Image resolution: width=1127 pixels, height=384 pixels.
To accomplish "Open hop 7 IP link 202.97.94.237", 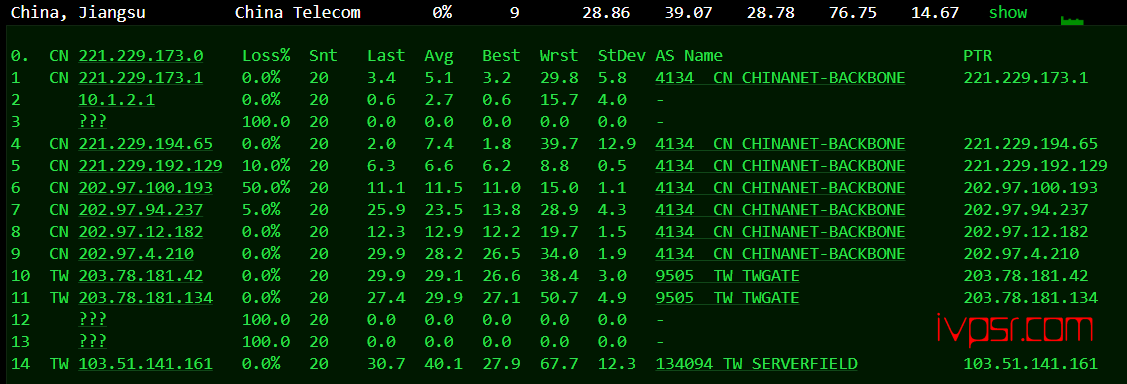I will [x=141, y=210].
